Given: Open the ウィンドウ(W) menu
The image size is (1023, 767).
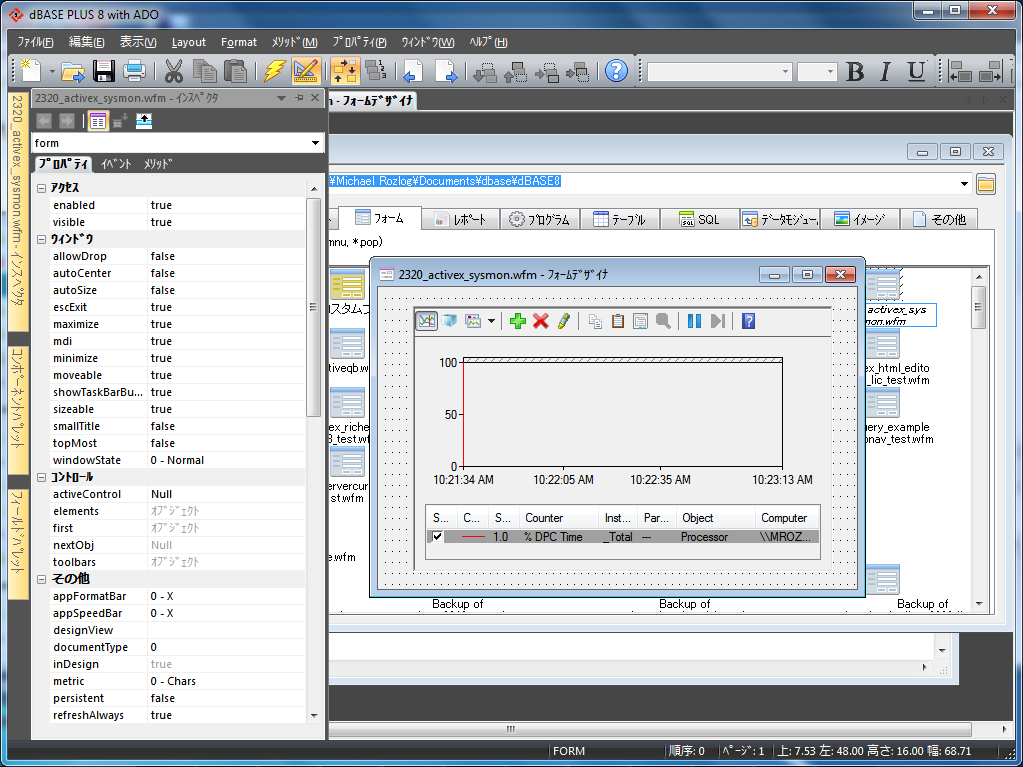Looking at the screenshot, I should coord(427,42).
